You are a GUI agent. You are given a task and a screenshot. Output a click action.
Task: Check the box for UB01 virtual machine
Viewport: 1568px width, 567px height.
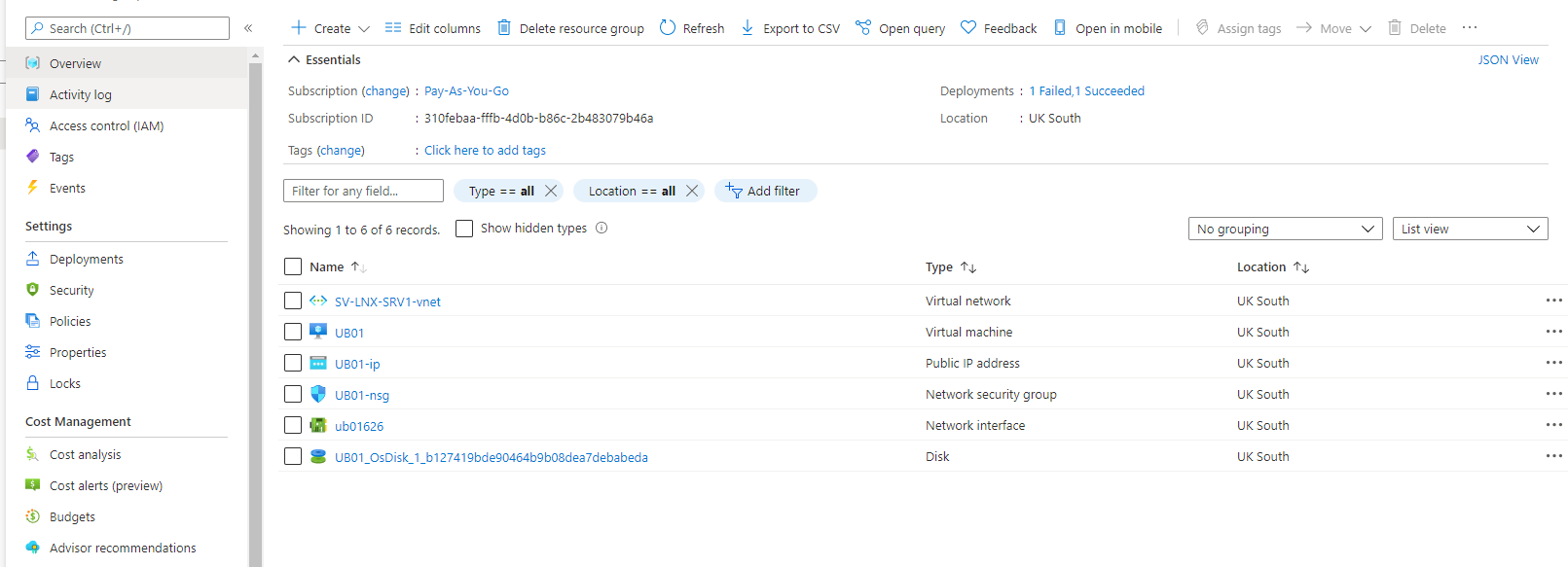click(x=293, y=332)
